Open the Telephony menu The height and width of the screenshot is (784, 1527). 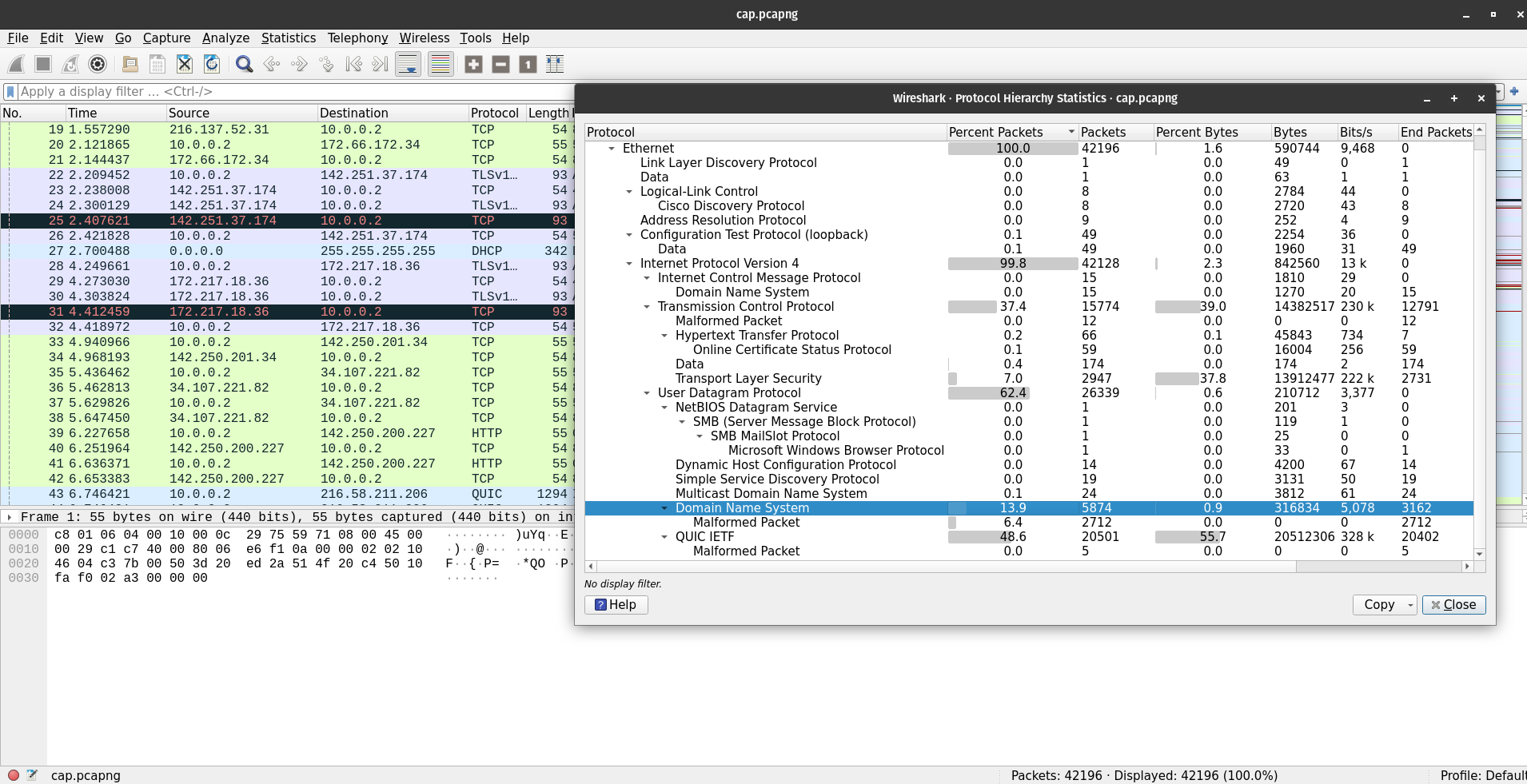tap(357, 38)
